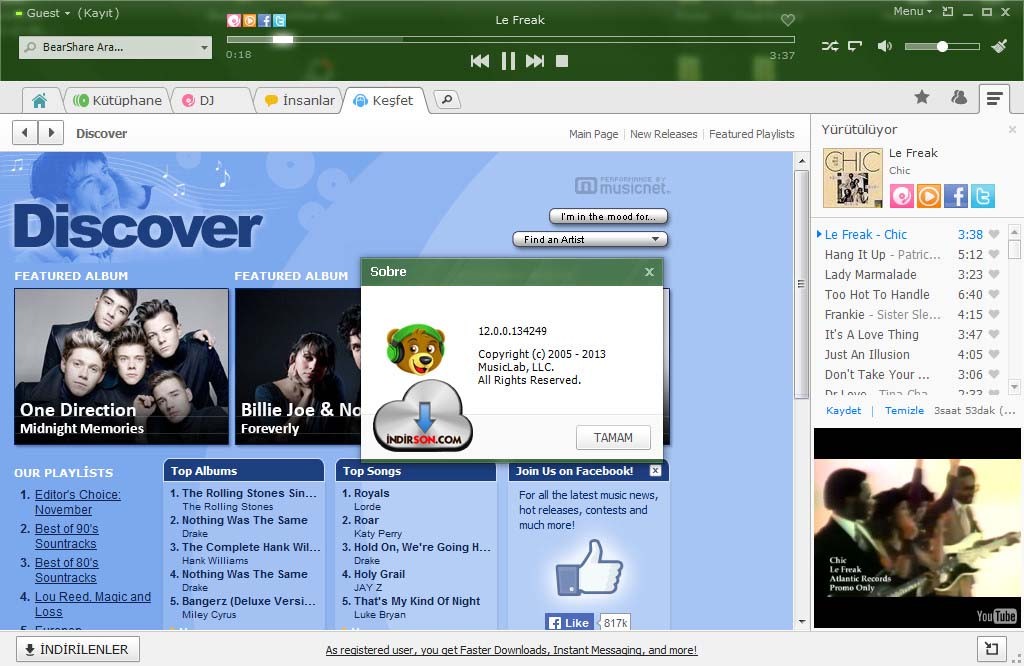Image resolution: width=1024 pixels, height=666 pixels.
Task: Stop playback
Action: tap(562, 61)
